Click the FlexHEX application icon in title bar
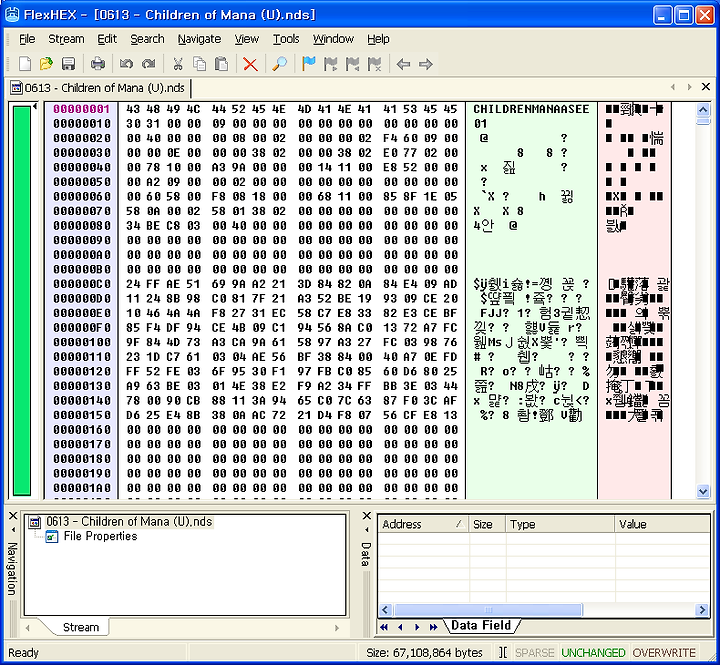This screenshot has height=665, width=720. (x=12, y=15)
